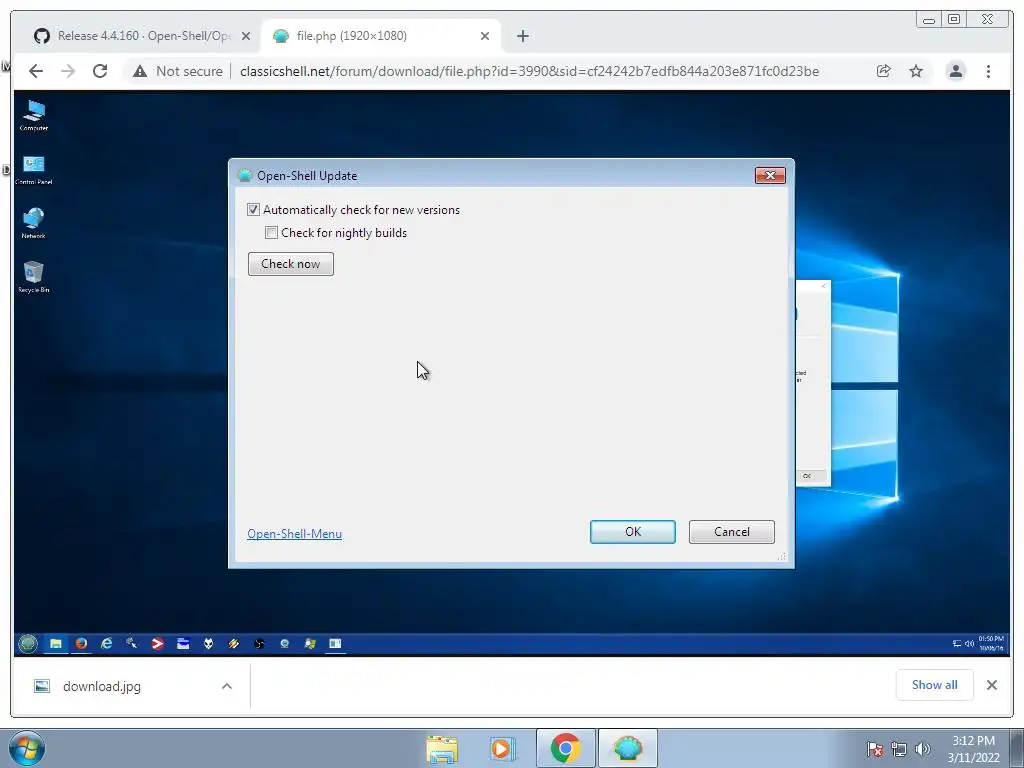Viewport: 1024px width, 768px height.
Task: Expand options for download.jpg chevron
Action: point(227,686)
